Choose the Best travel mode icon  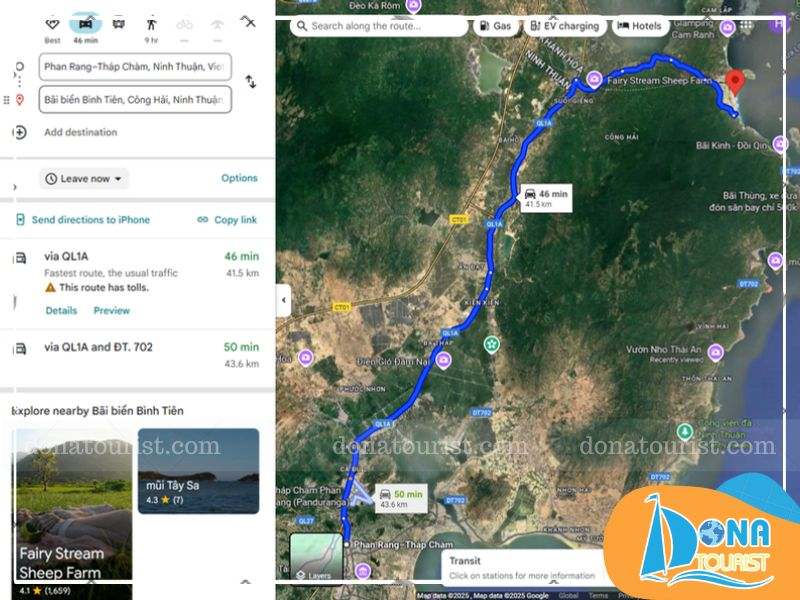tap(53, 24)
